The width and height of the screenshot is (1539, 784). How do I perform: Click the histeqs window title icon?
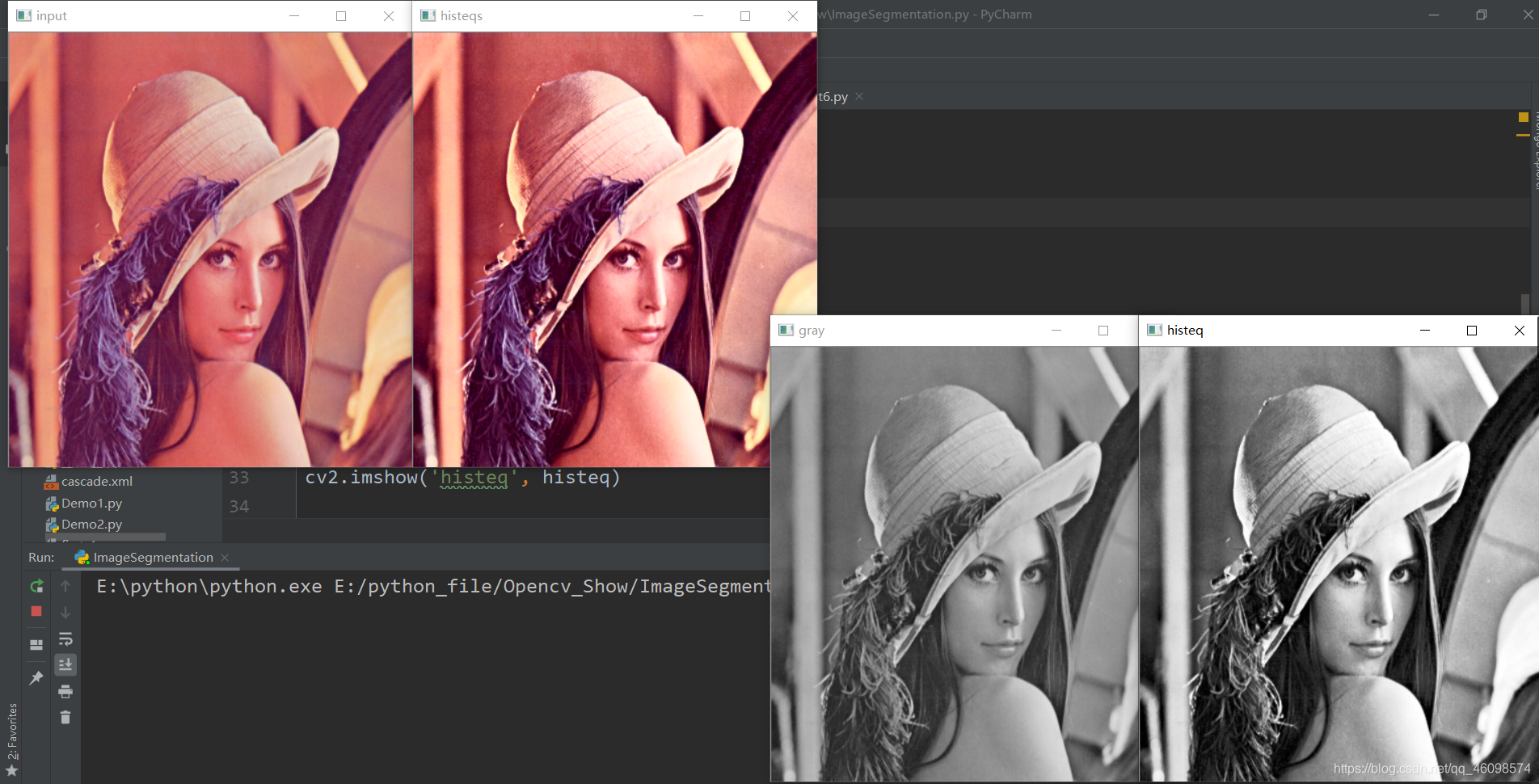click(428, 15)
